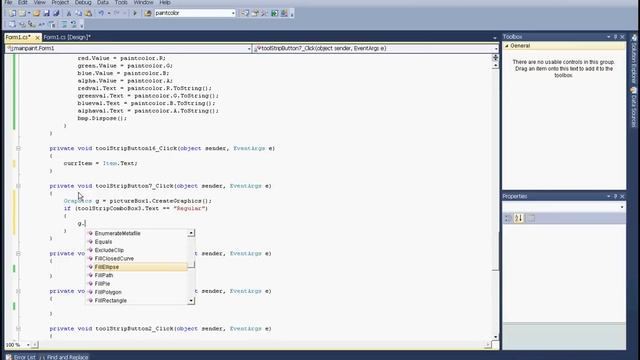Open the 100 % zoom dropdown
The width and height of the screenshot is (640, 360).
click(28, 345)
